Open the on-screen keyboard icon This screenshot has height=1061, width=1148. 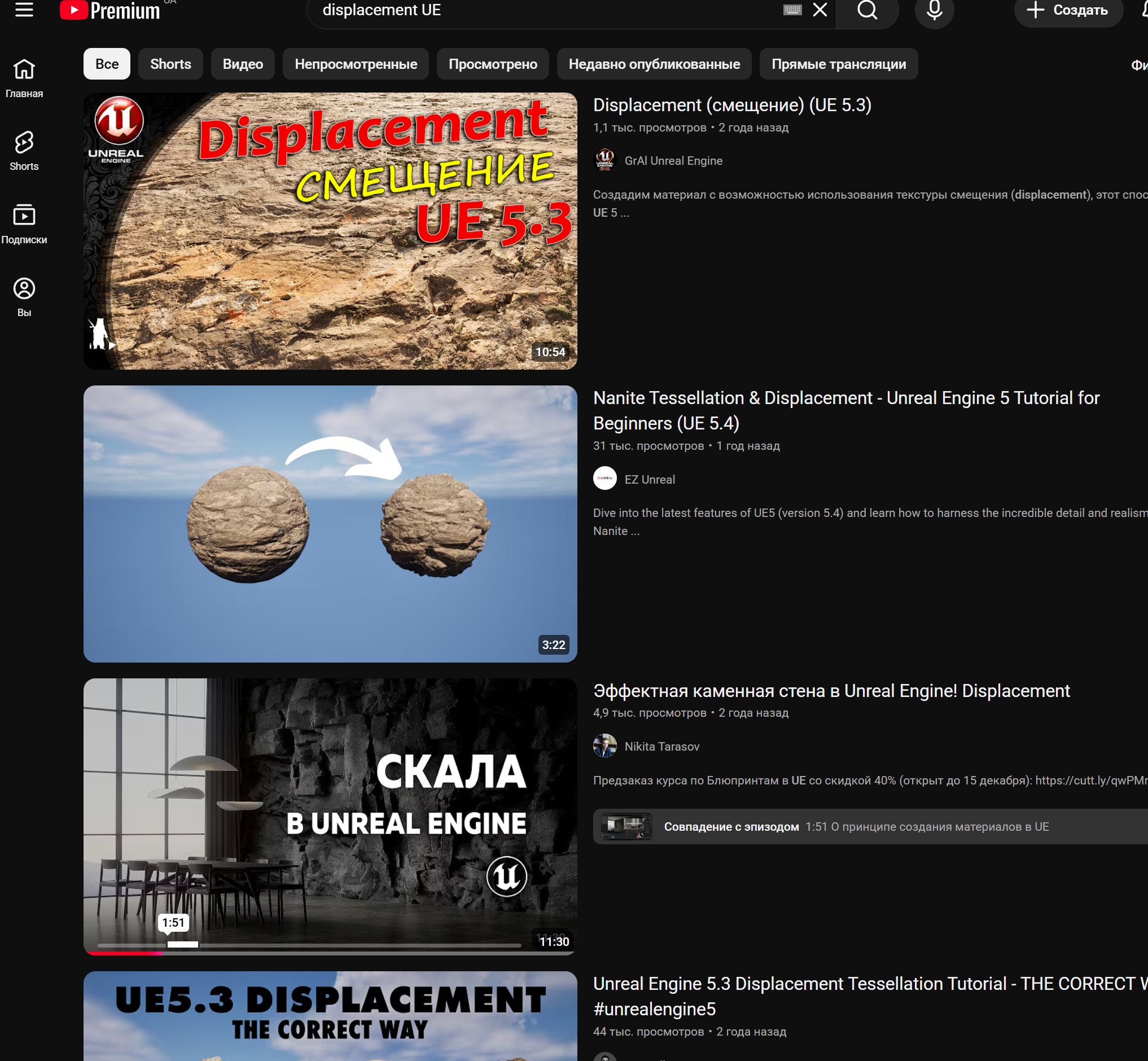tap(792, 10)
